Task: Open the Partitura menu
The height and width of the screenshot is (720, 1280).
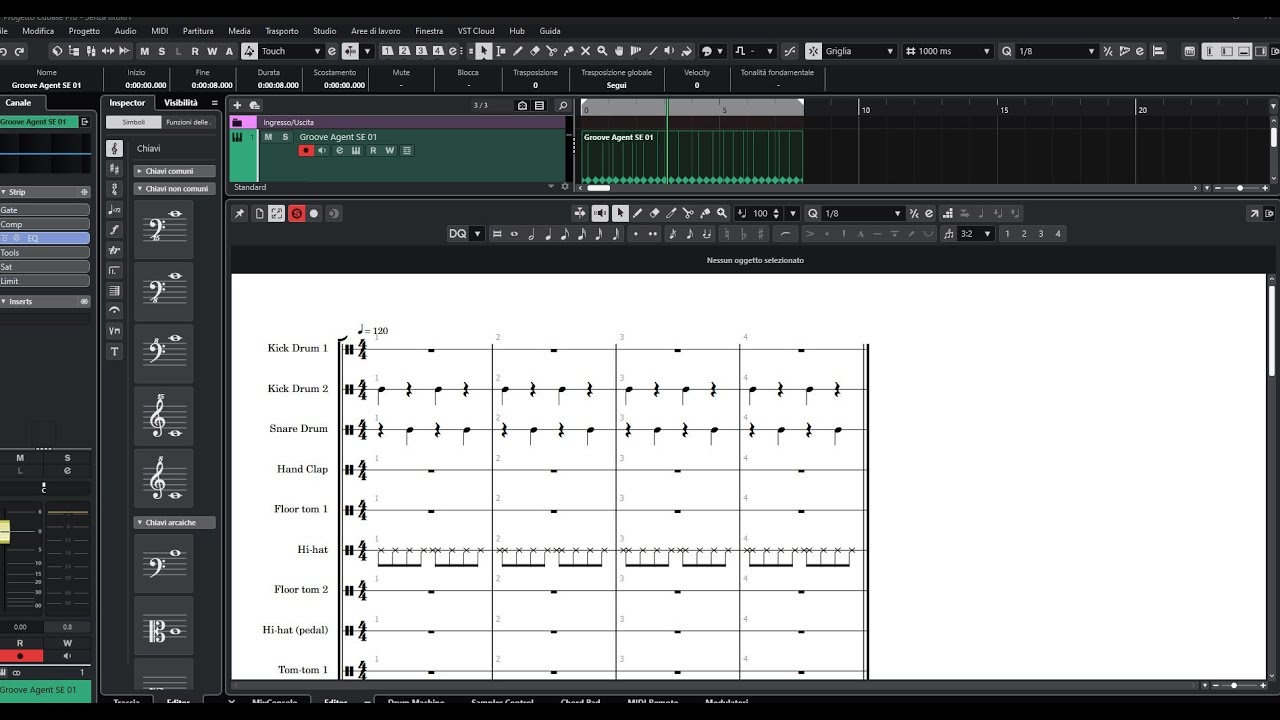Action: 198,31
